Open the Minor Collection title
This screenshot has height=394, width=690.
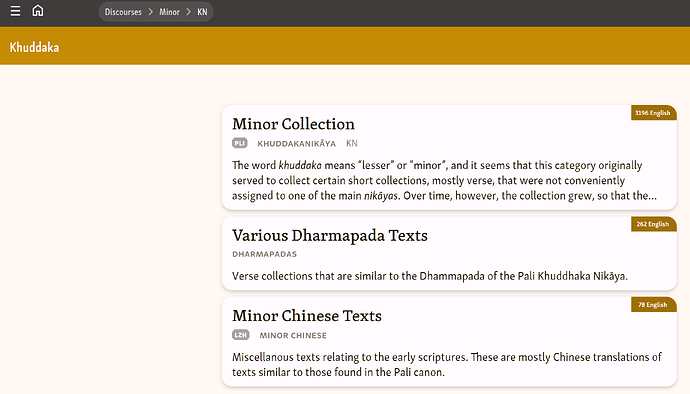294,124
